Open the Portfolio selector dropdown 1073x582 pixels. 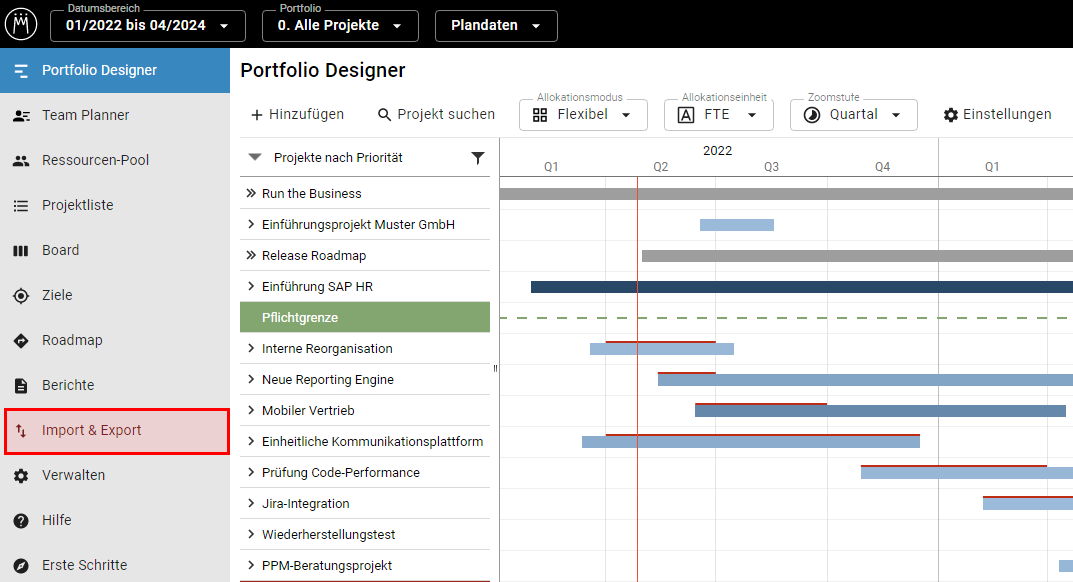[340, 26]
